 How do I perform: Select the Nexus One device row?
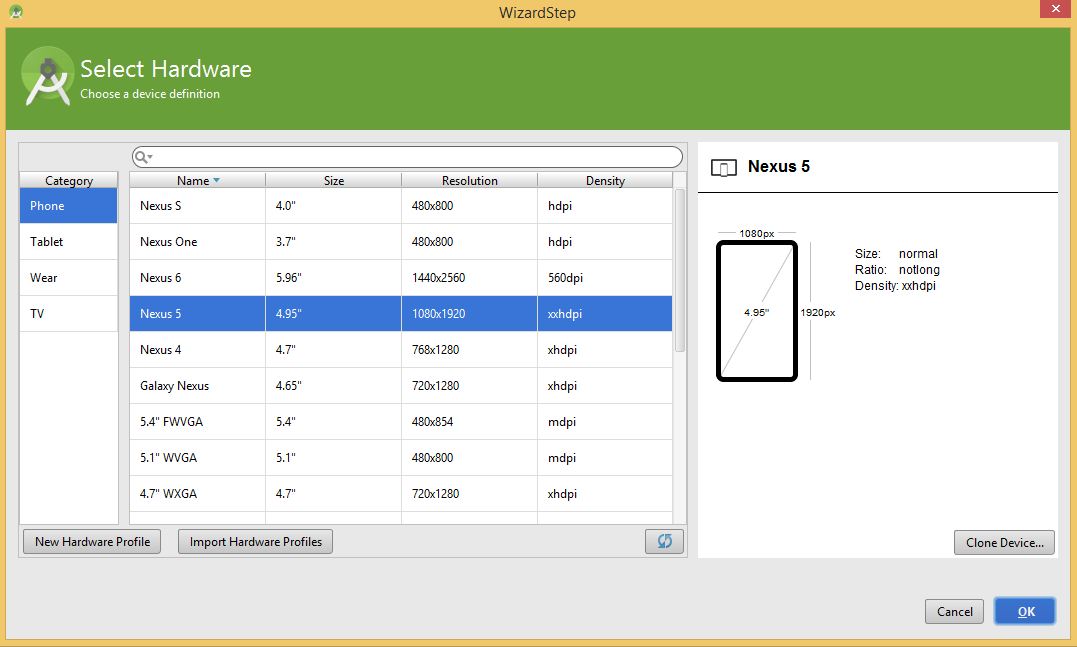(x=401, y=242)
